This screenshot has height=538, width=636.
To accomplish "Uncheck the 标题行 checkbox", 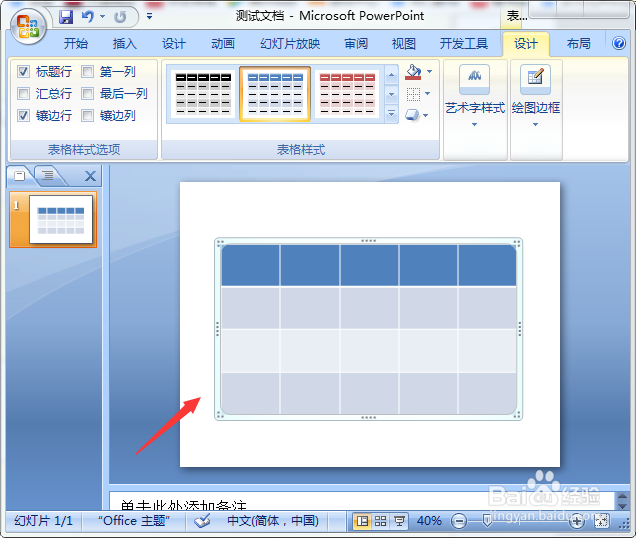I will click(x=24, y=72).
